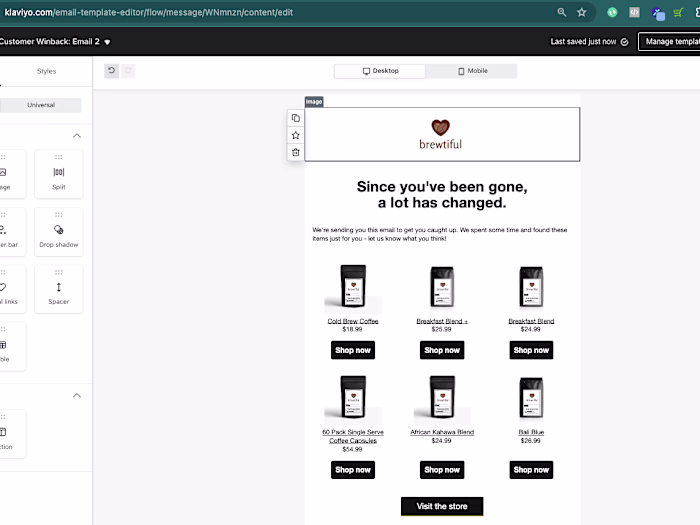Select the 'Since you've been gone' headline
This screenshot has width=700, height=525.
[x=442, y=195]
